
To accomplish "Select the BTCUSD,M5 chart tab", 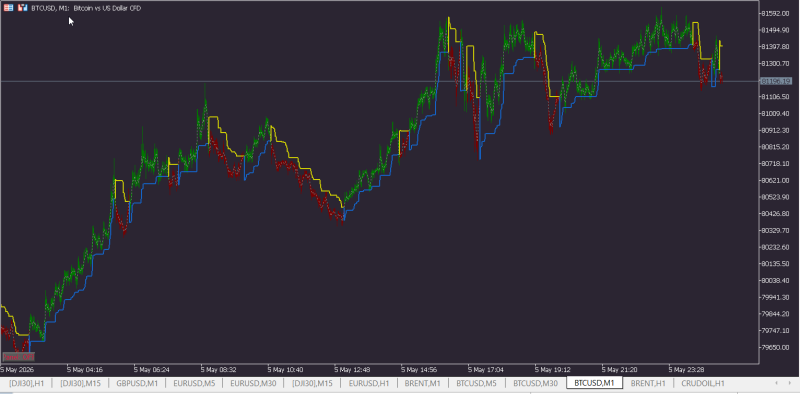I will pyautogui.click(x=476, y=383).
